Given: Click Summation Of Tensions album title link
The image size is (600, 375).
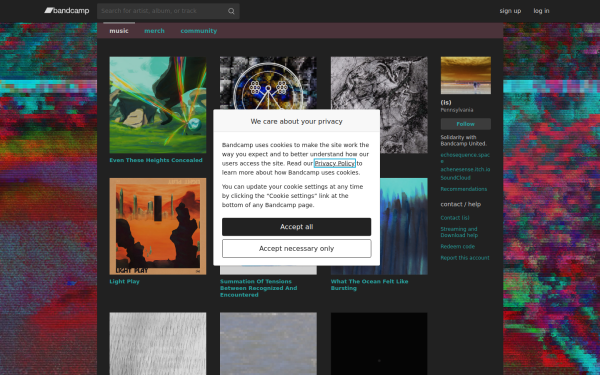Looking at the screenshot, I should point(258,288).
